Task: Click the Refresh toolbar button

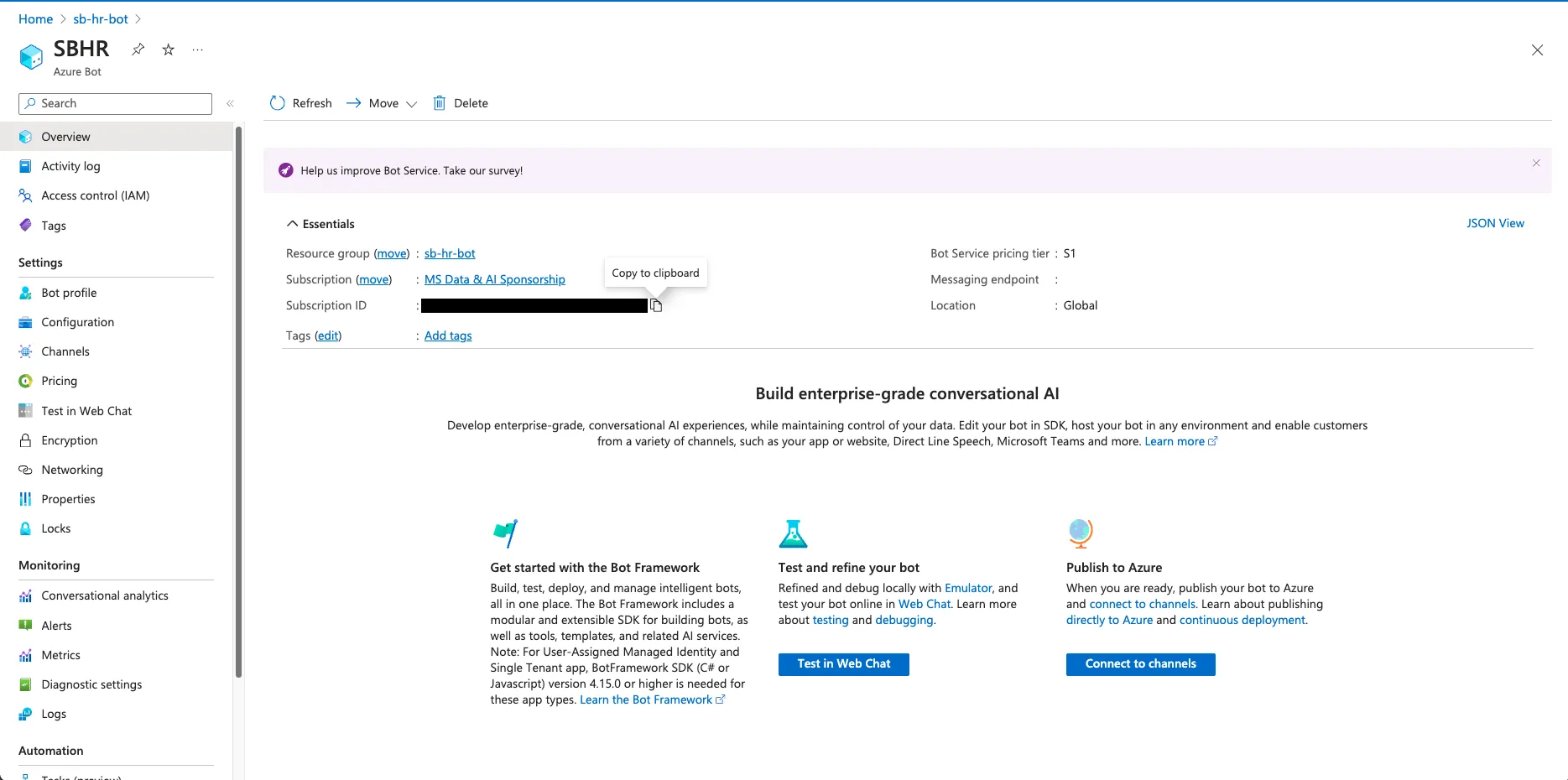Action: [x=301, y=103]
